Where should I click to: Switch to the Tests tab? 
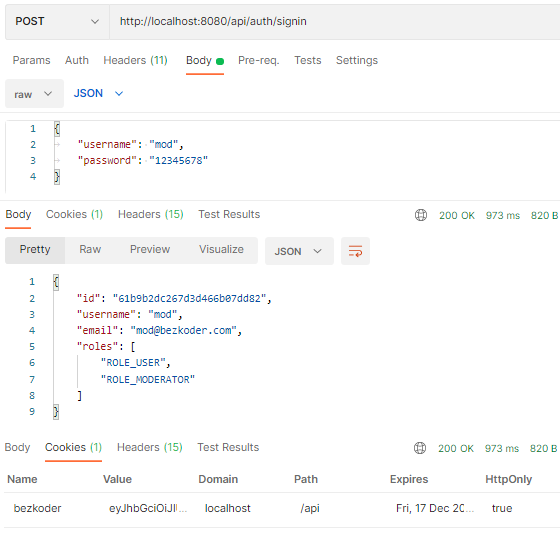(x=308, y=60)
